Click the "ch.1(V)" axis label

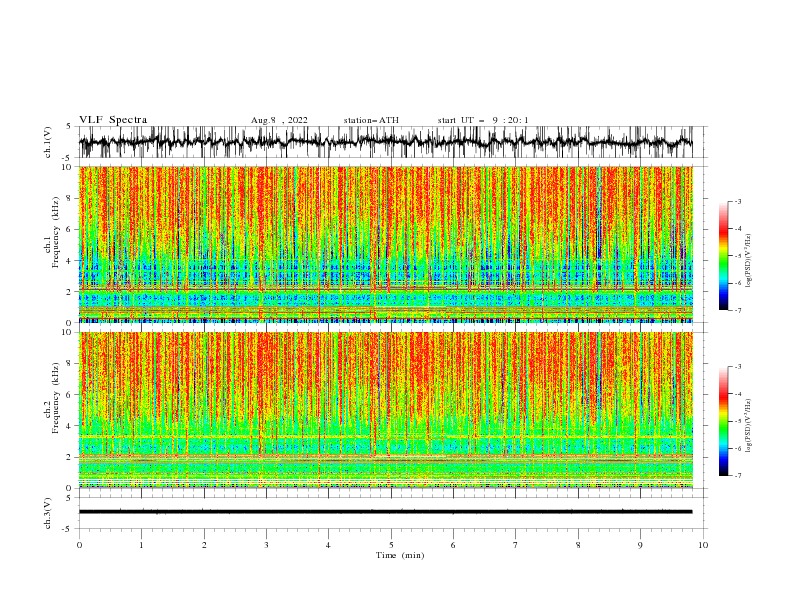48,142
